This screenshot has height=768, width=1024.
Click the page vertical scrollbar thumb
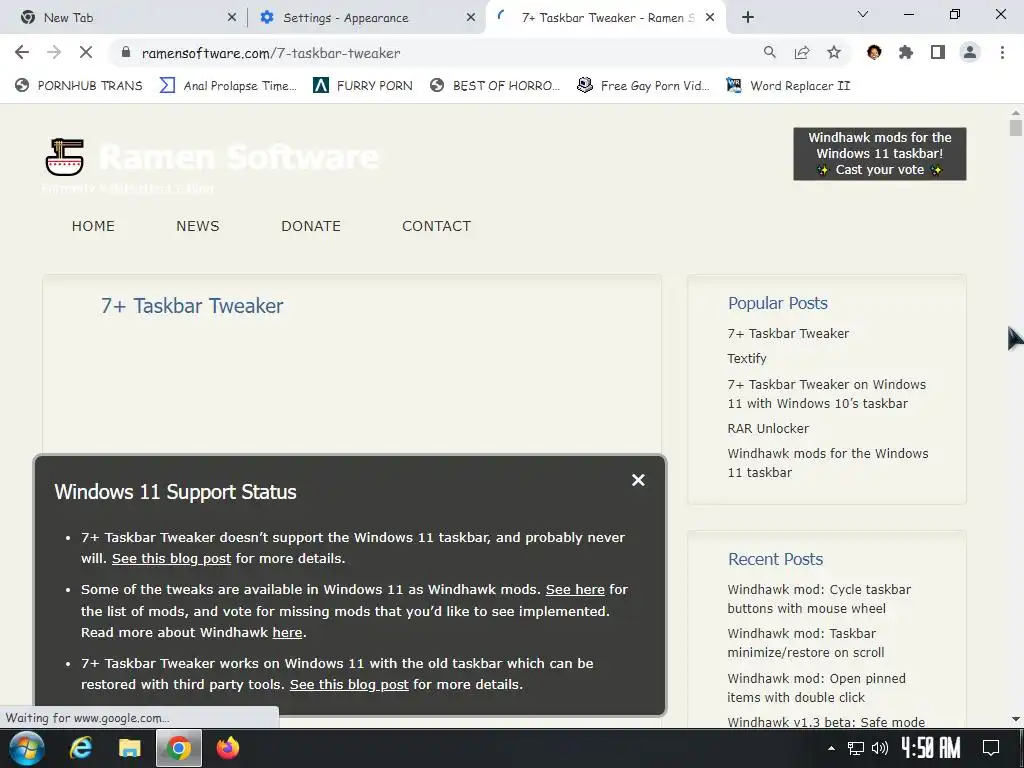pyautogui.click(x=1015, y=127)
